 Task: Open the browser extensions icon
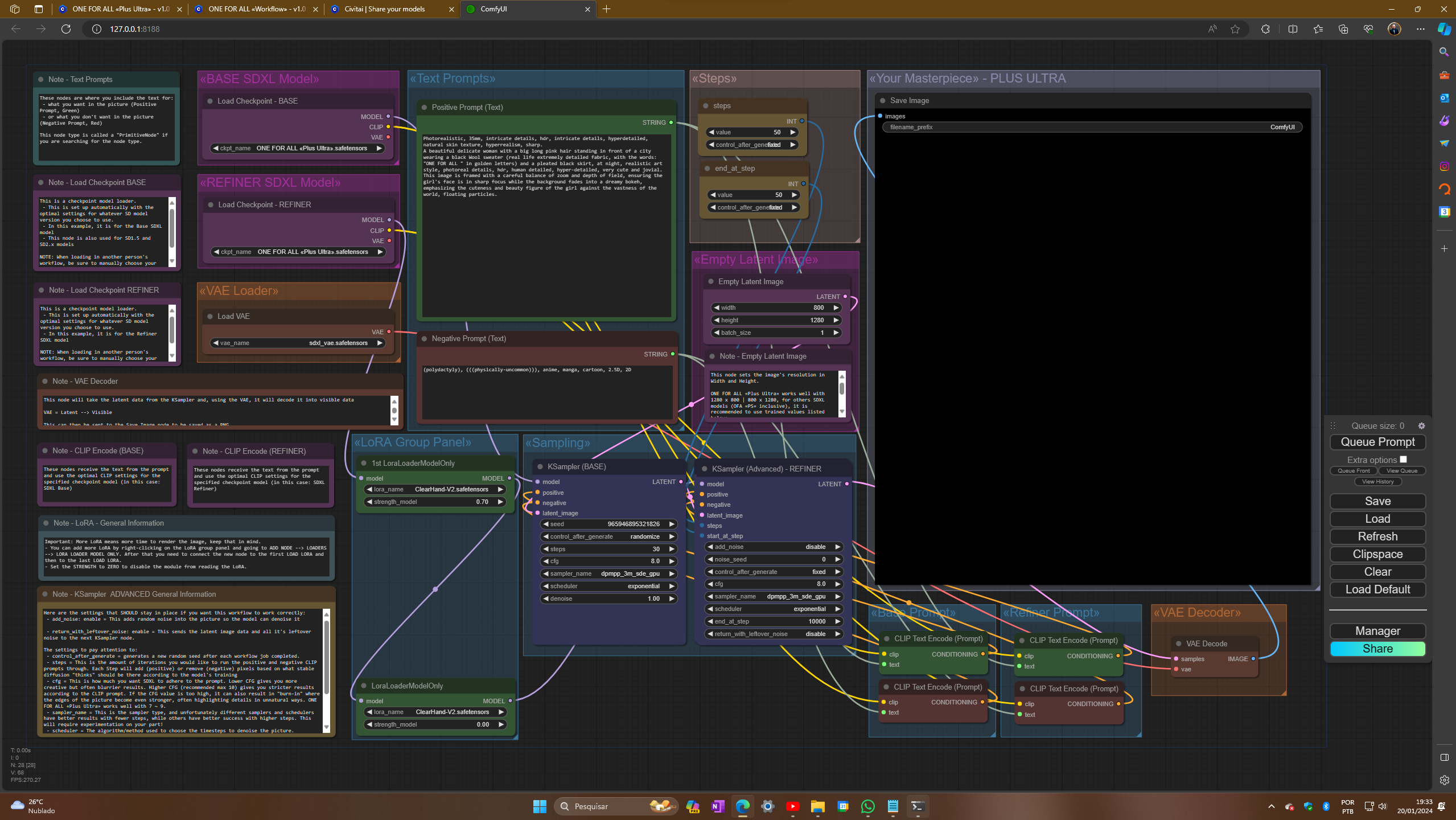1265,29
